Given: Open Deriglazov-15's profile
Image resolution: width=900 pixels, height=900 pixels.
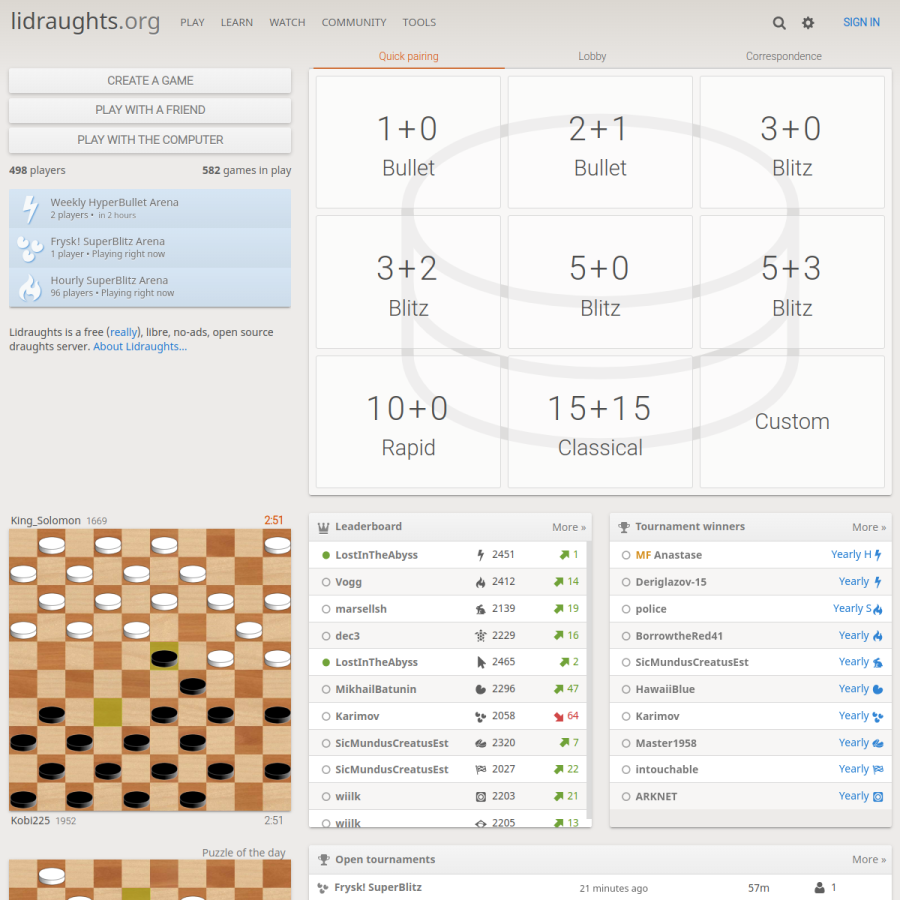Looking at the screenshot, I should (x=670, y=582).
